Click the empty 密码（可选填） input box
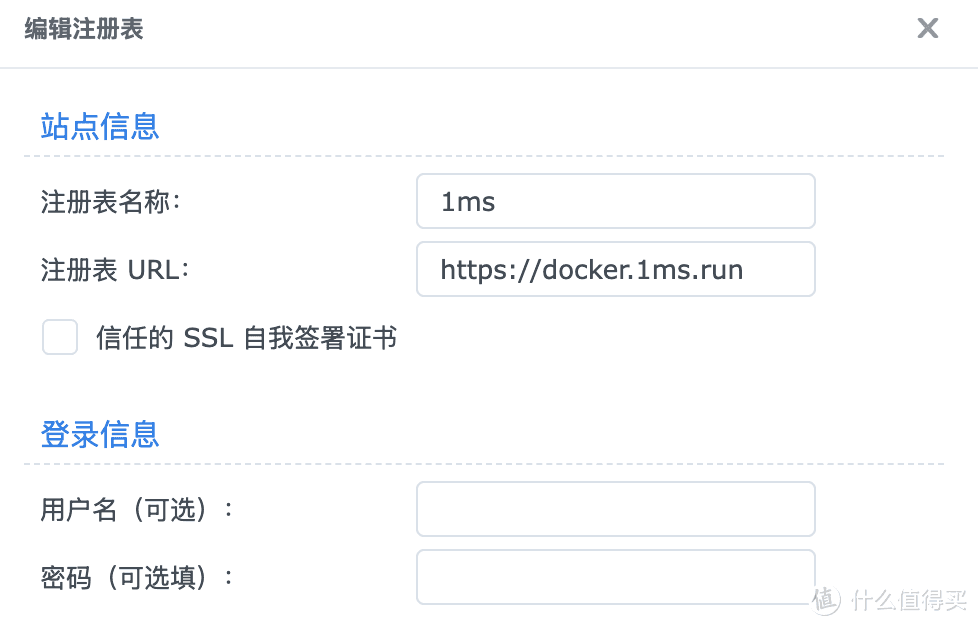 click(x=615, y=577)
